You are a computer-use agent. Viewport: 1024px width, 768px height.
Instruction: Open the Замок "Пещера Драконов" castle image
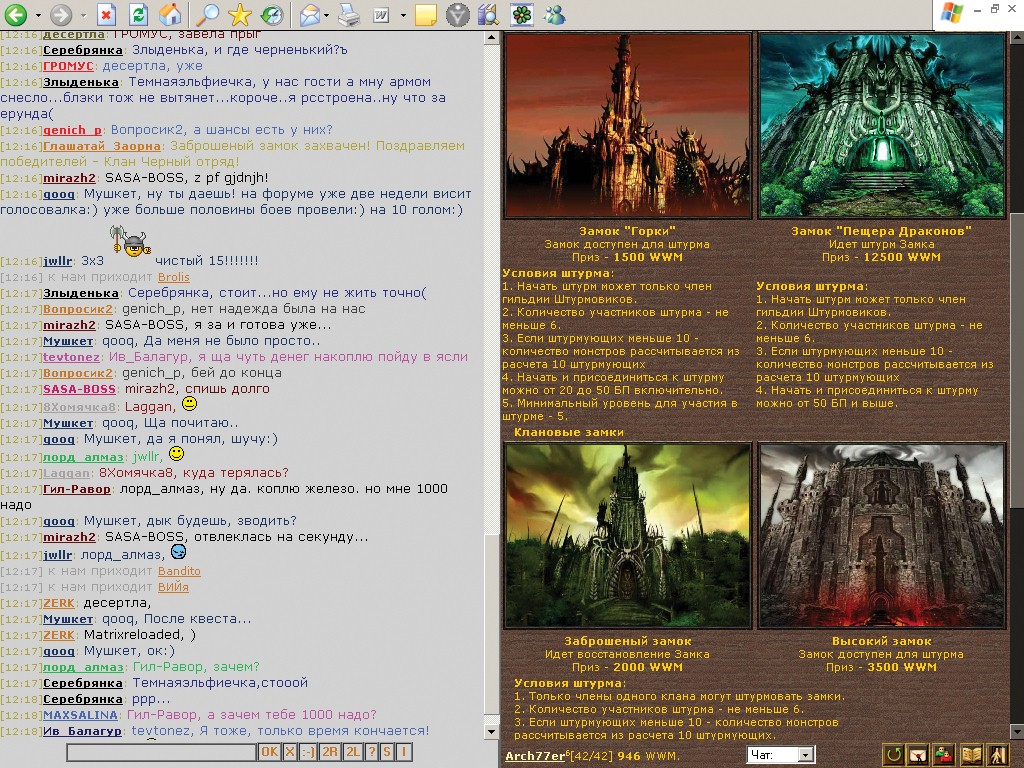tap(882, 125)
